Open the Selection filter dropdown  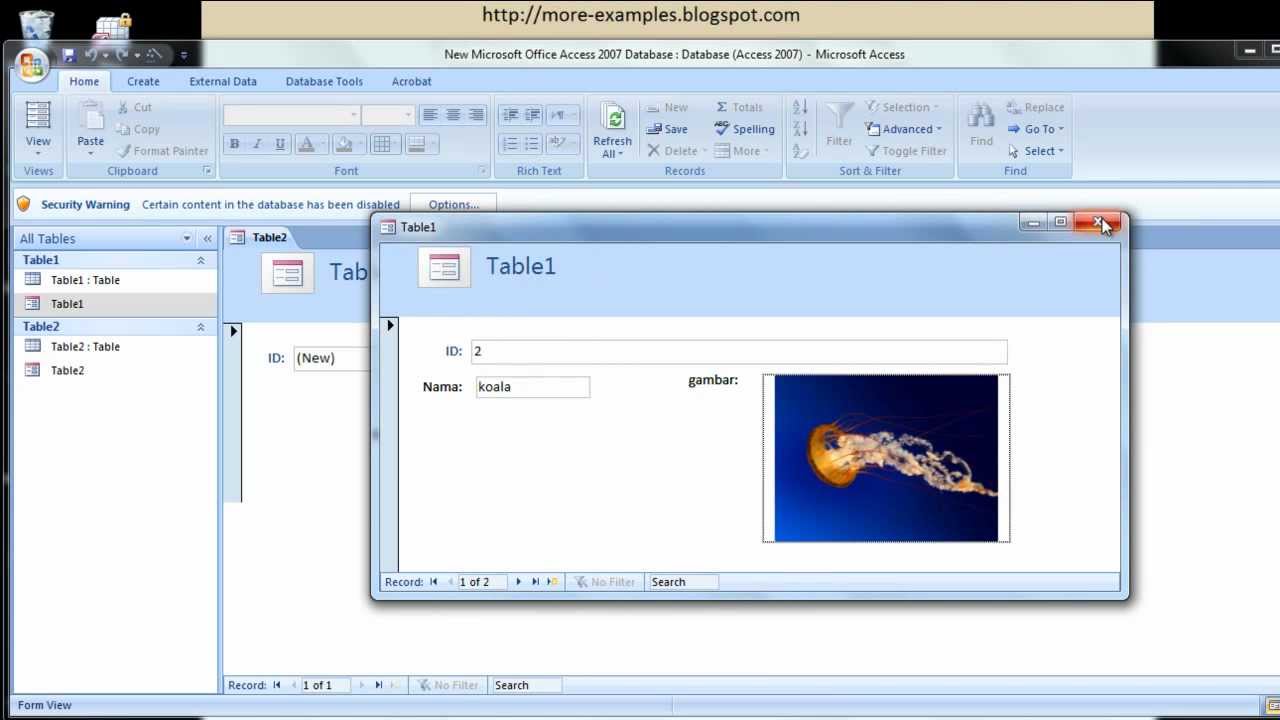tap(902, 107)
